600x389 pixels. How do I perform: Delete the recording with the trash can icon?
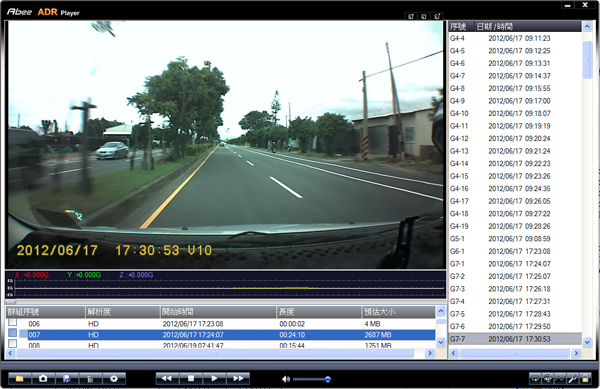point(90,378)
